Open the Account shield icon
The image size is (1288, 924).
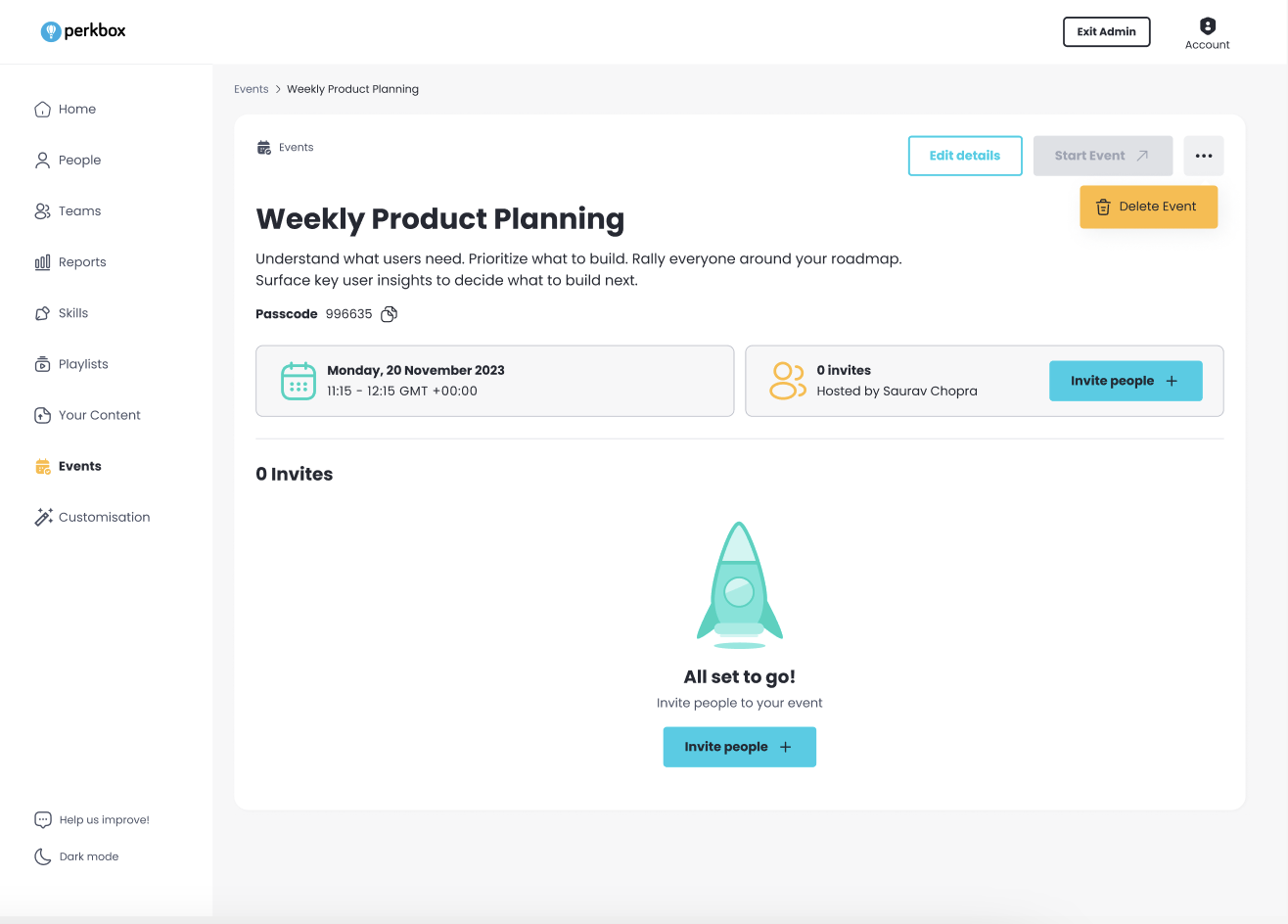[1208, 25]
